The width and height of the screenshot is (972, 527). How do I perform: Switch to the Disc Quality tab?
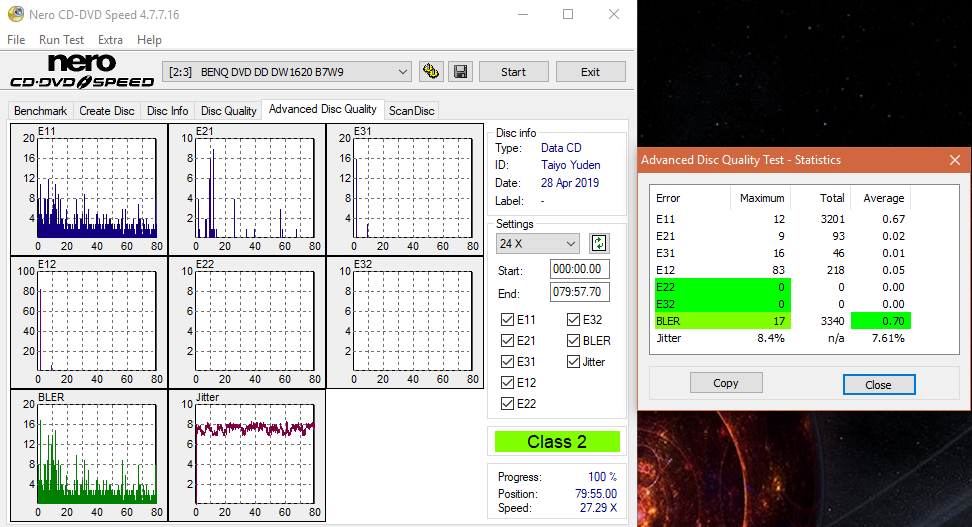coord(228,110)
